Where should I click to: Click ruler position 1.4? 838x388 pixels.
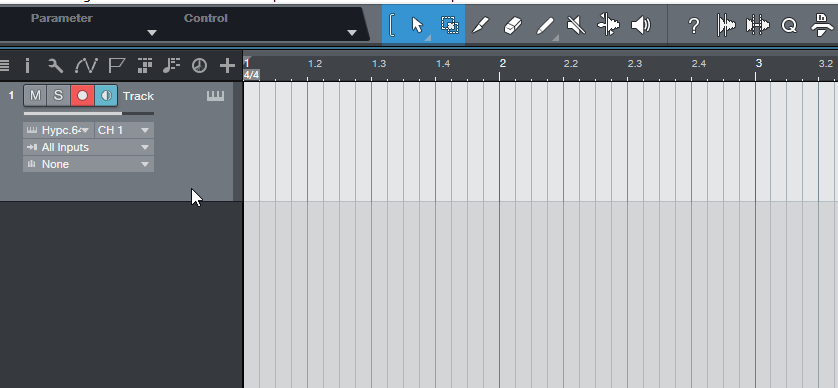443,64
